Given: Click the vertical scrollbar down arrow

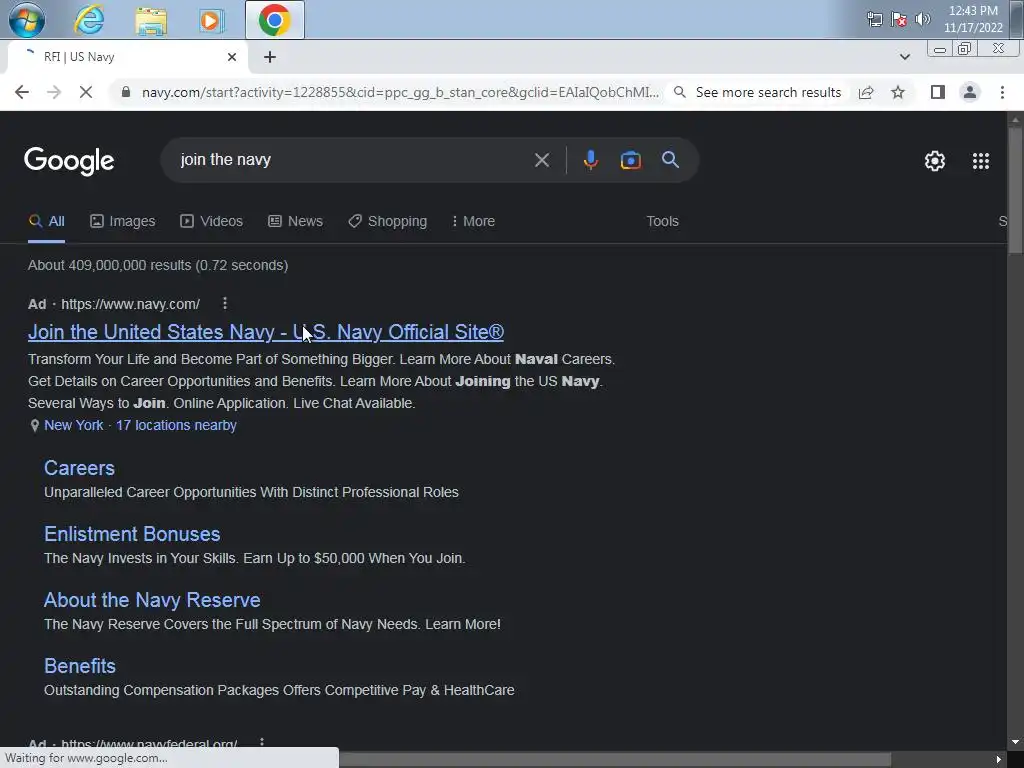Looking at the screenshot, I should point(1015,742).
